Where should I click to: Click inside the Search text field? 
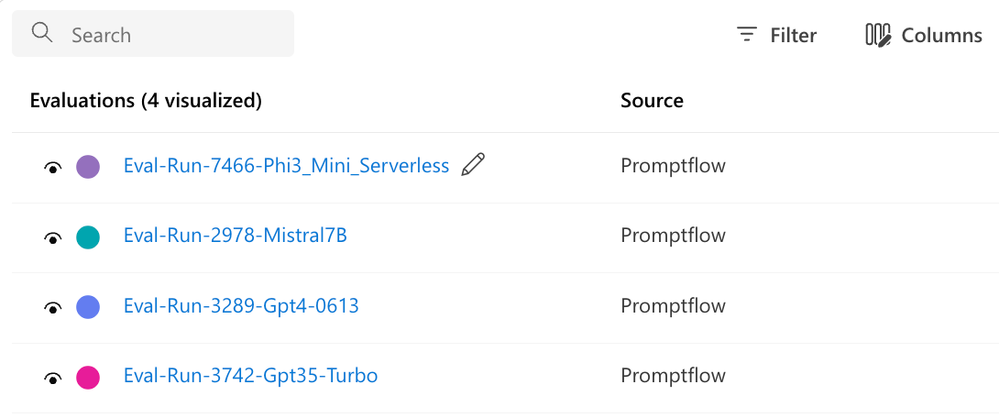pos(170,35)
